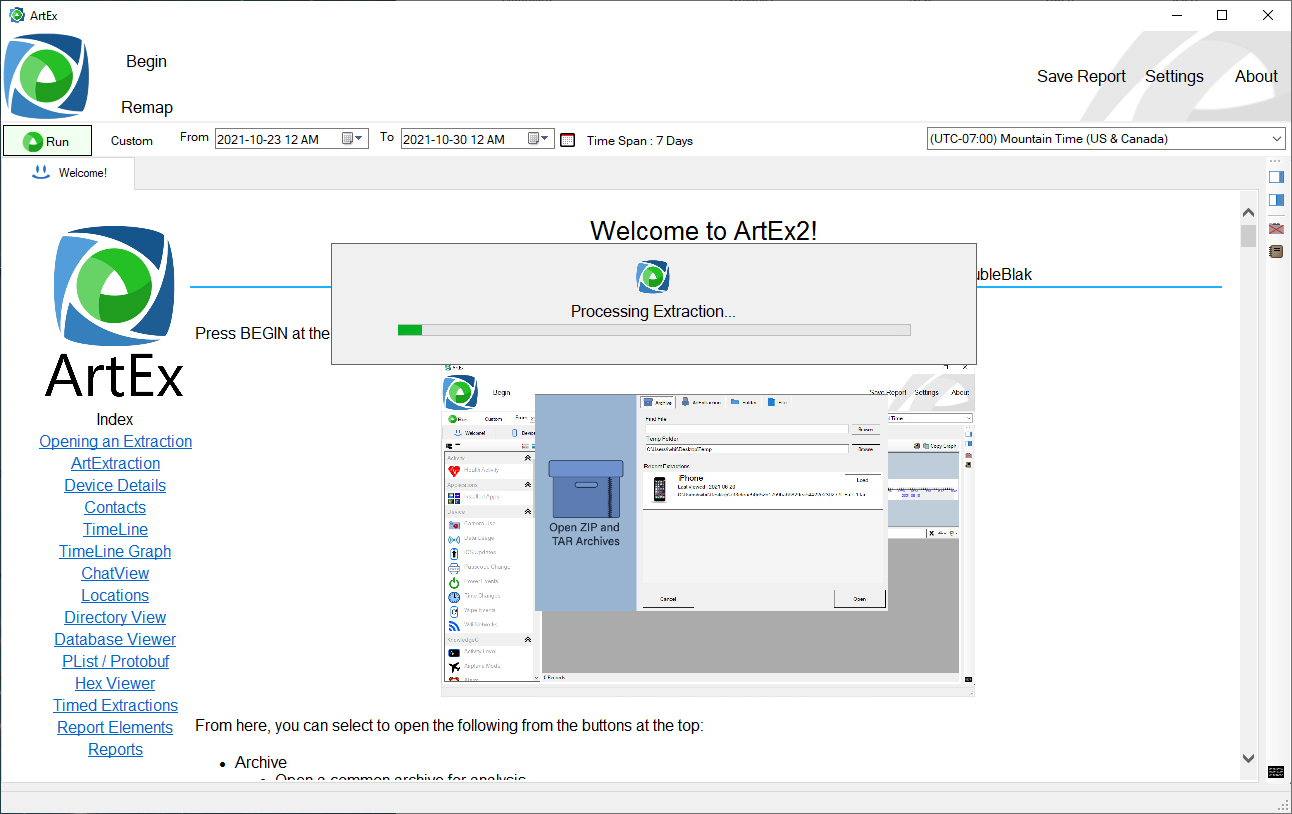
Task: Click the Custom time range label
Action: (x=132, y=141)
